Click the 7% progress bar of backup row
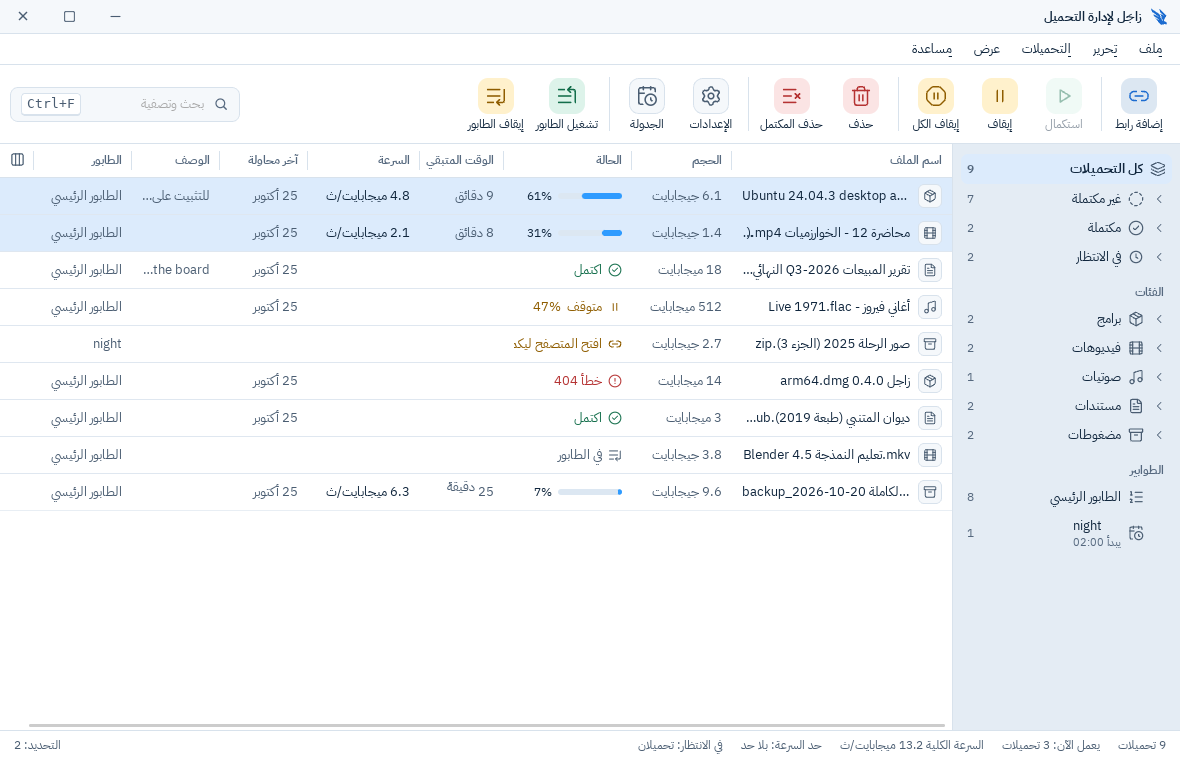1180x760 pixels. [590, 492]
